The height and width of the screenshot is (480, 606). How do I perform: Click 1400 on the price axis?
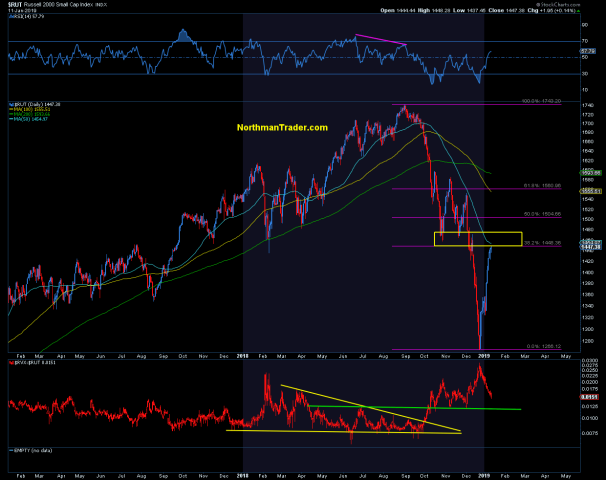point(588,272)
